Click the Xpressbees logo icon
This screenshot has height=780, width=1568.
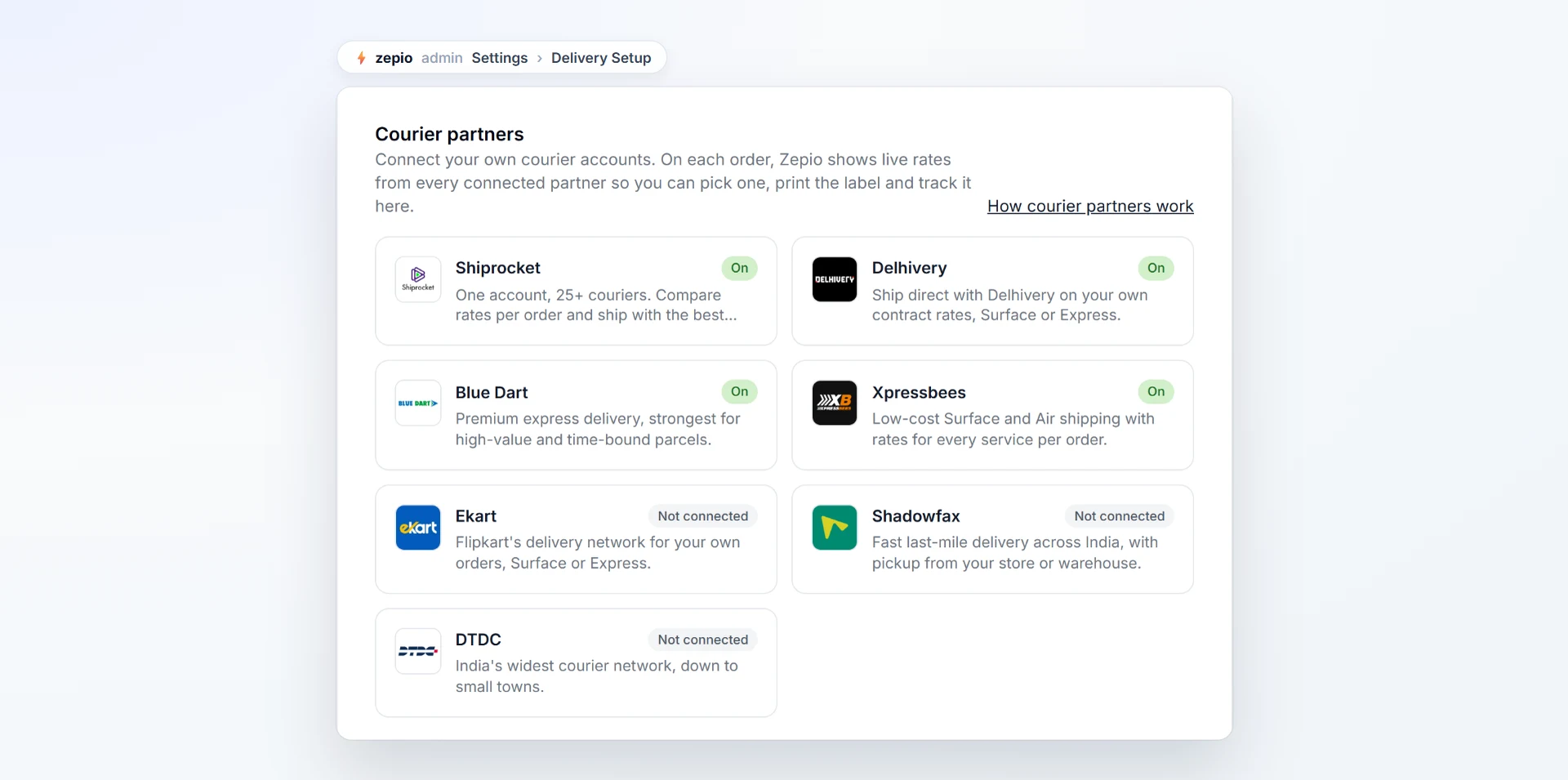(x=835, y=403)
